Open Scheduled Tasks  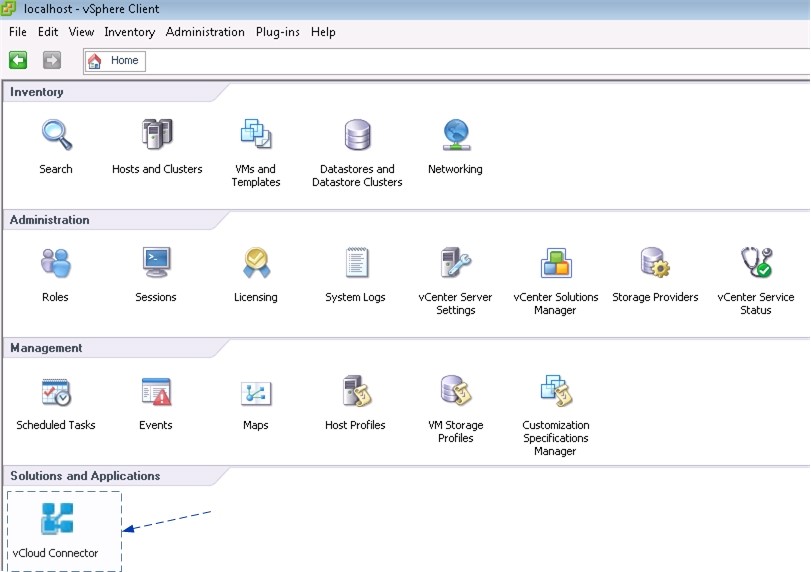click(x=56, y=392)
